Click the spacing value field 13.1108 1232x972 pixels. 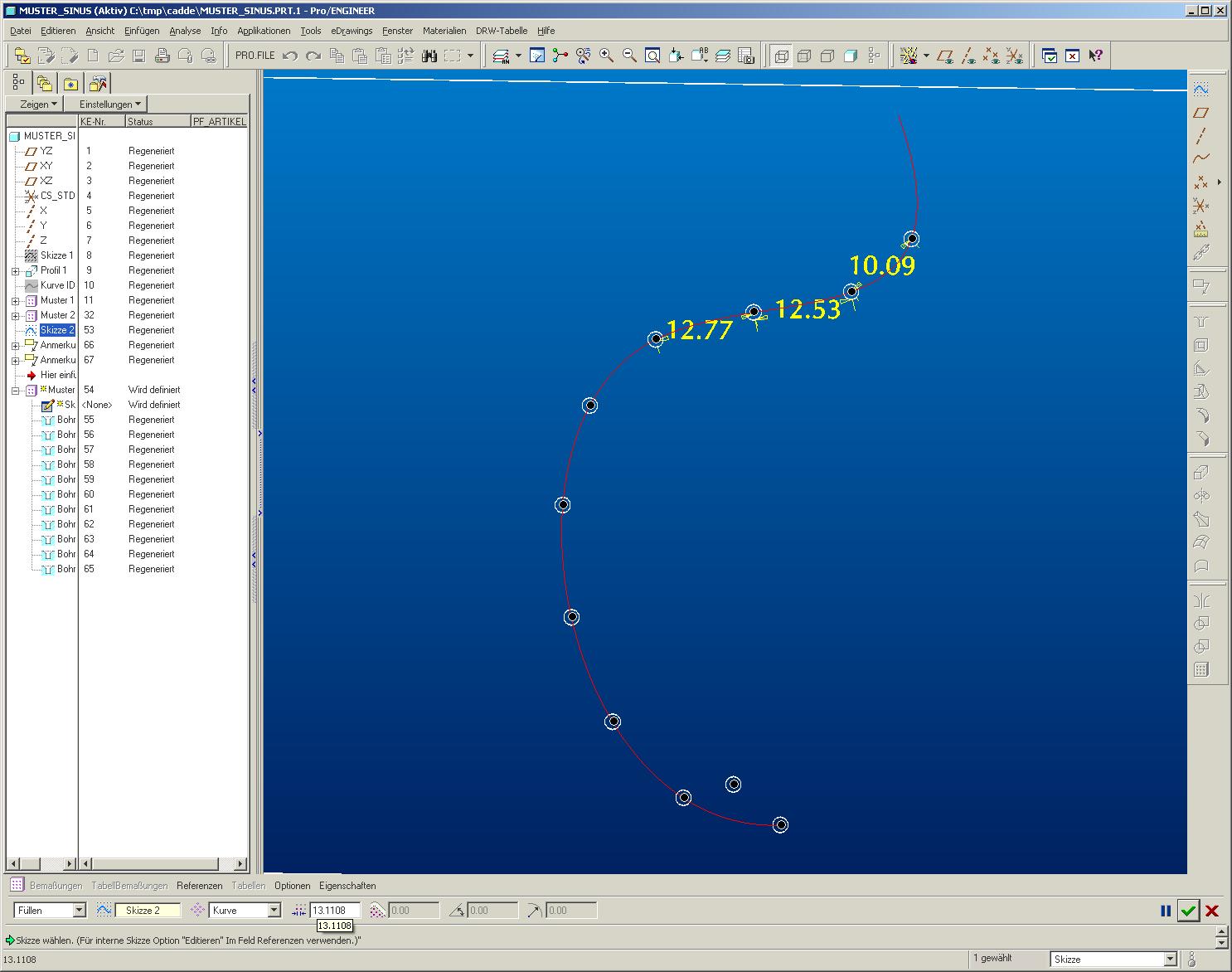click(335, 910)
